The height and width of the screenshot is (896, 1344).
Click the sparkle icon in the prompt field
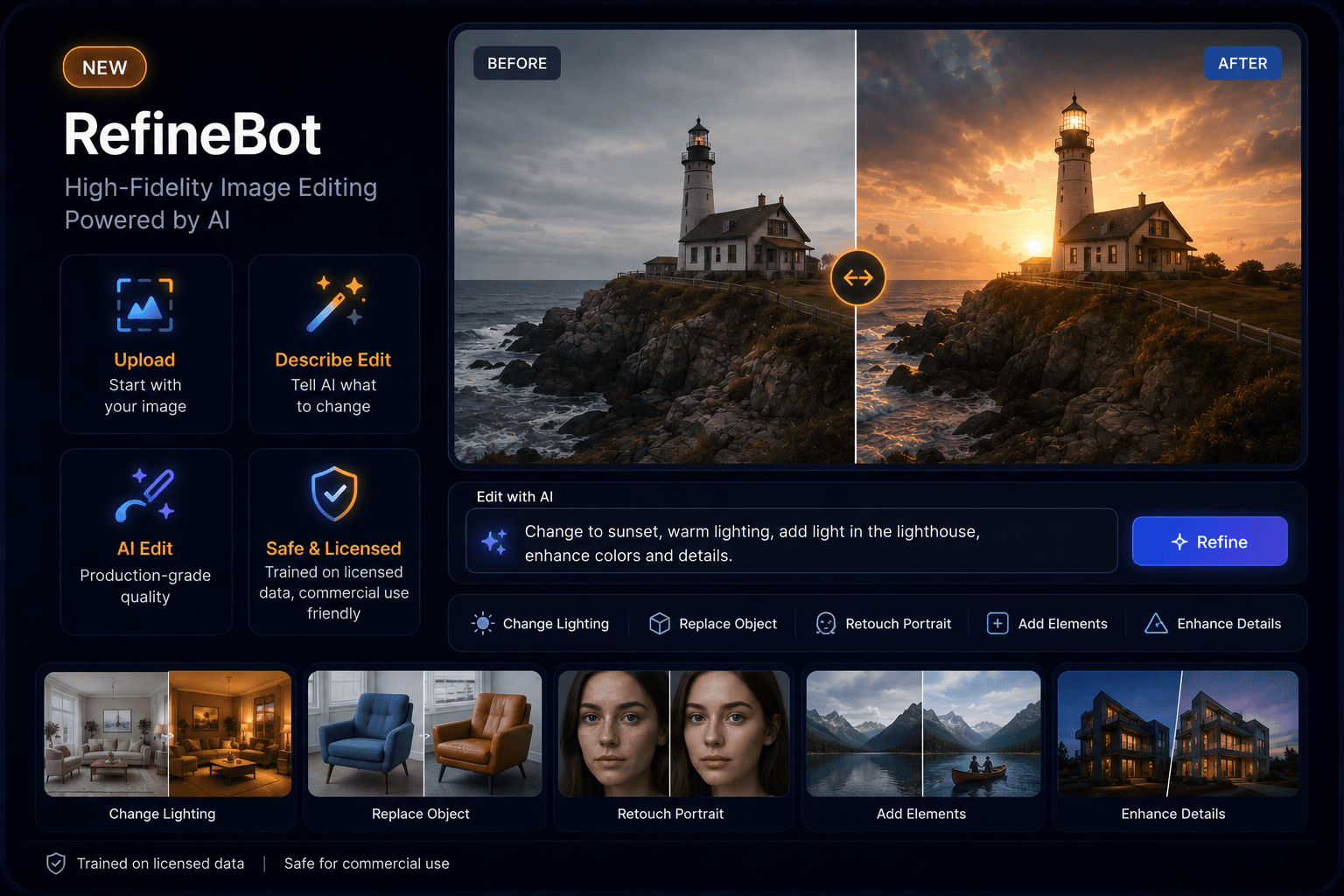[x=494, y=542]
